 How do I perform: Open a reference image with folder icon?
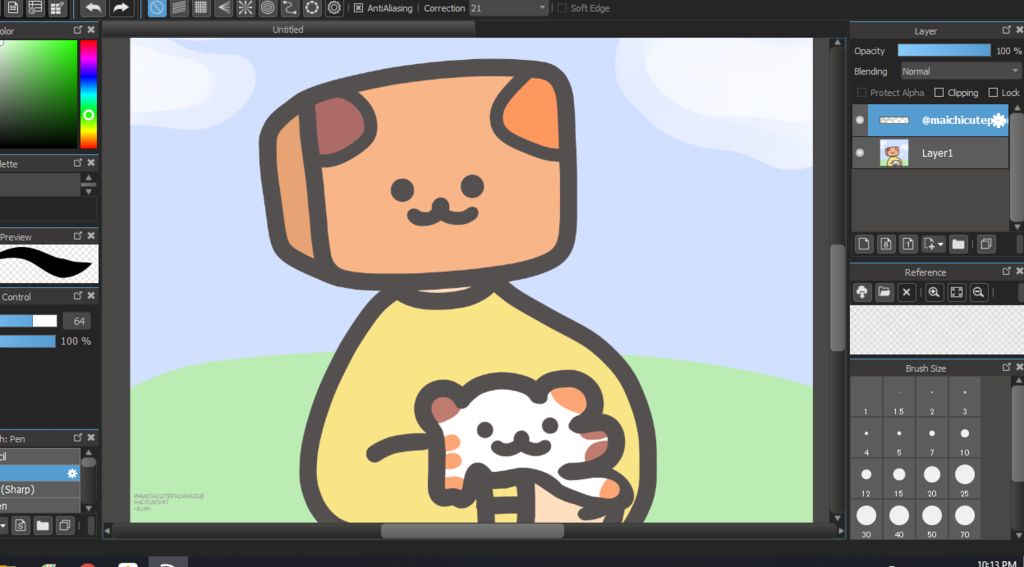[x=884, y=292]
